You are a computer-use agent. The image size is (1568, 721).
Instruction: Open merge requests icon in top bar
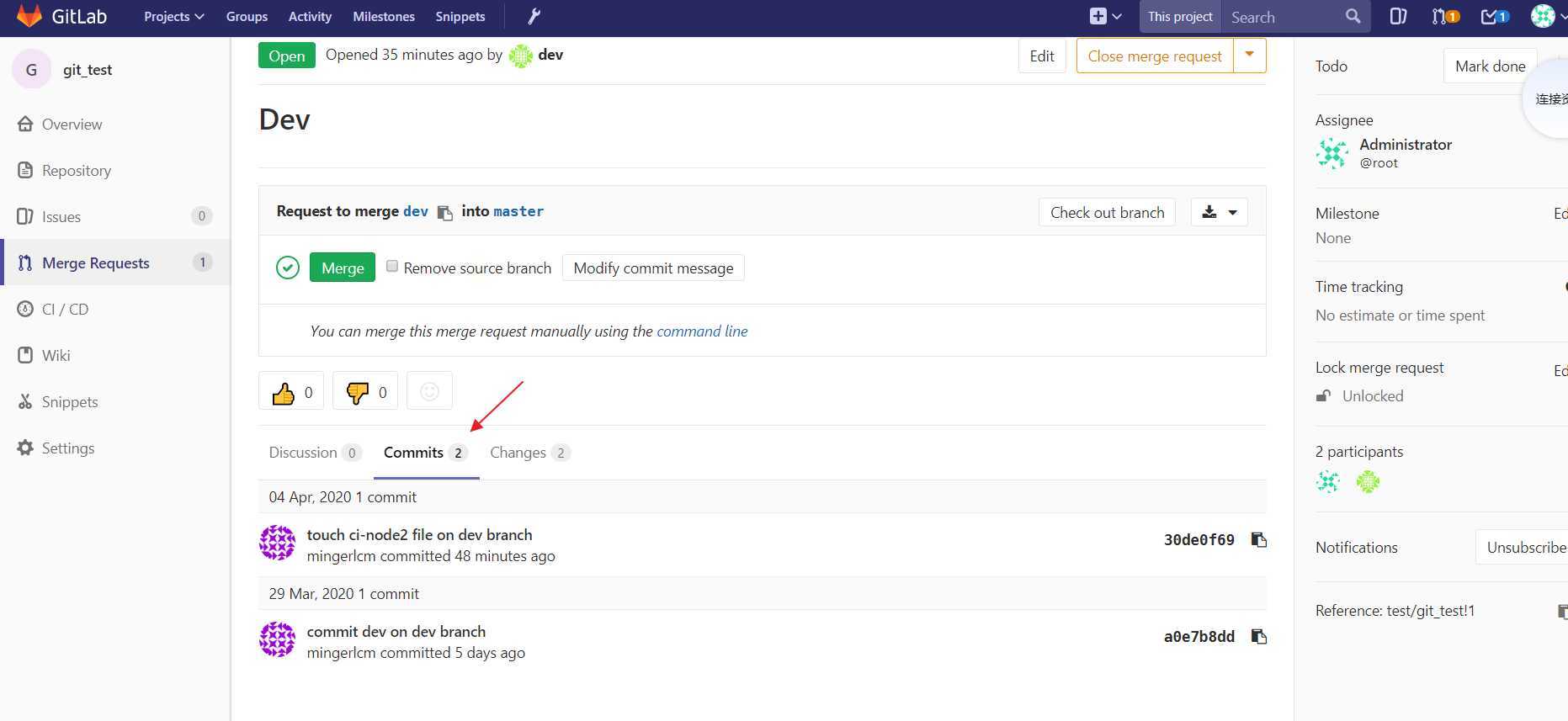click(x=1445, y=16)
